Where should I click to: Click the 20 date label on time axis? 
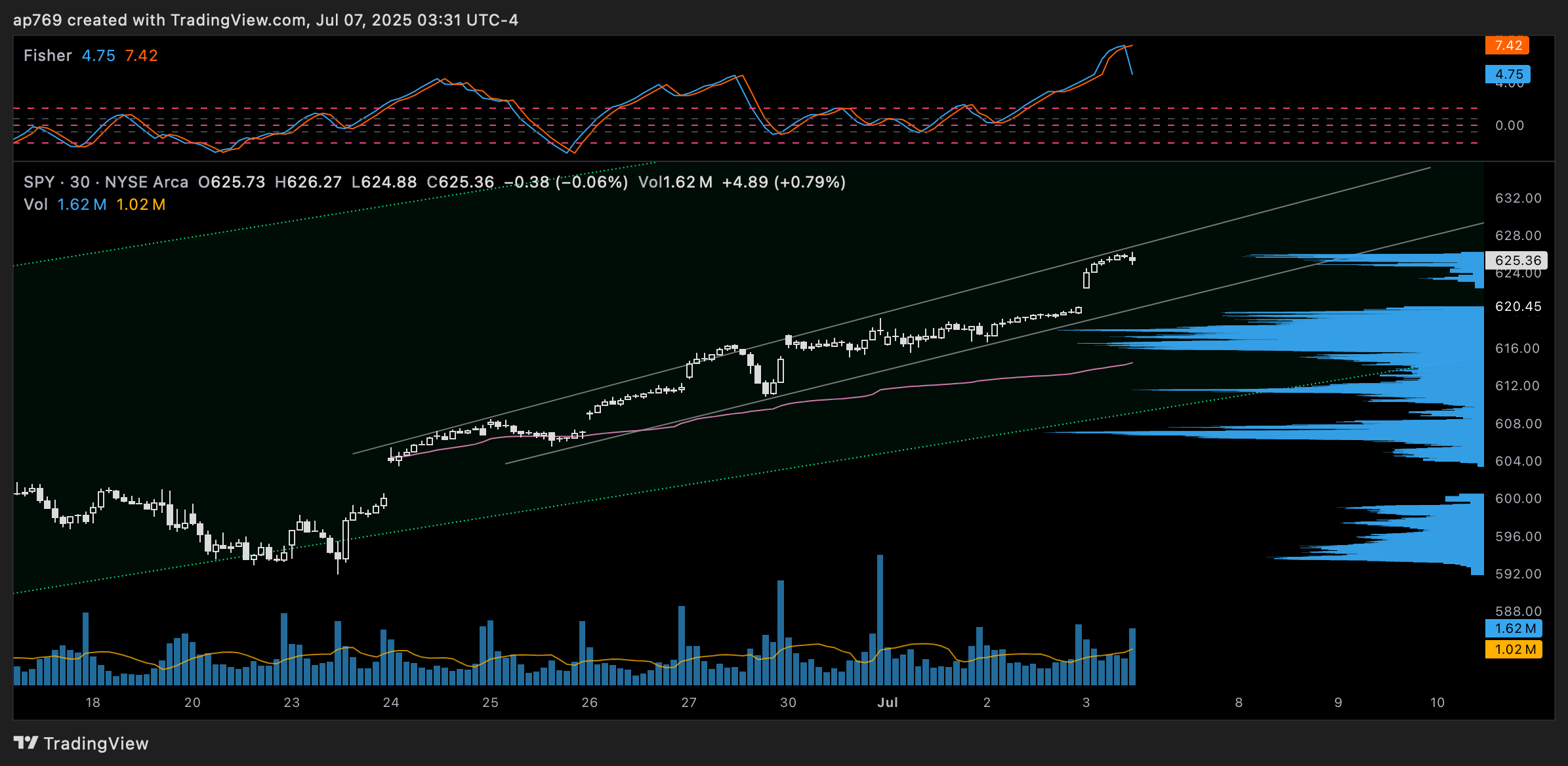tap(192, 702)
